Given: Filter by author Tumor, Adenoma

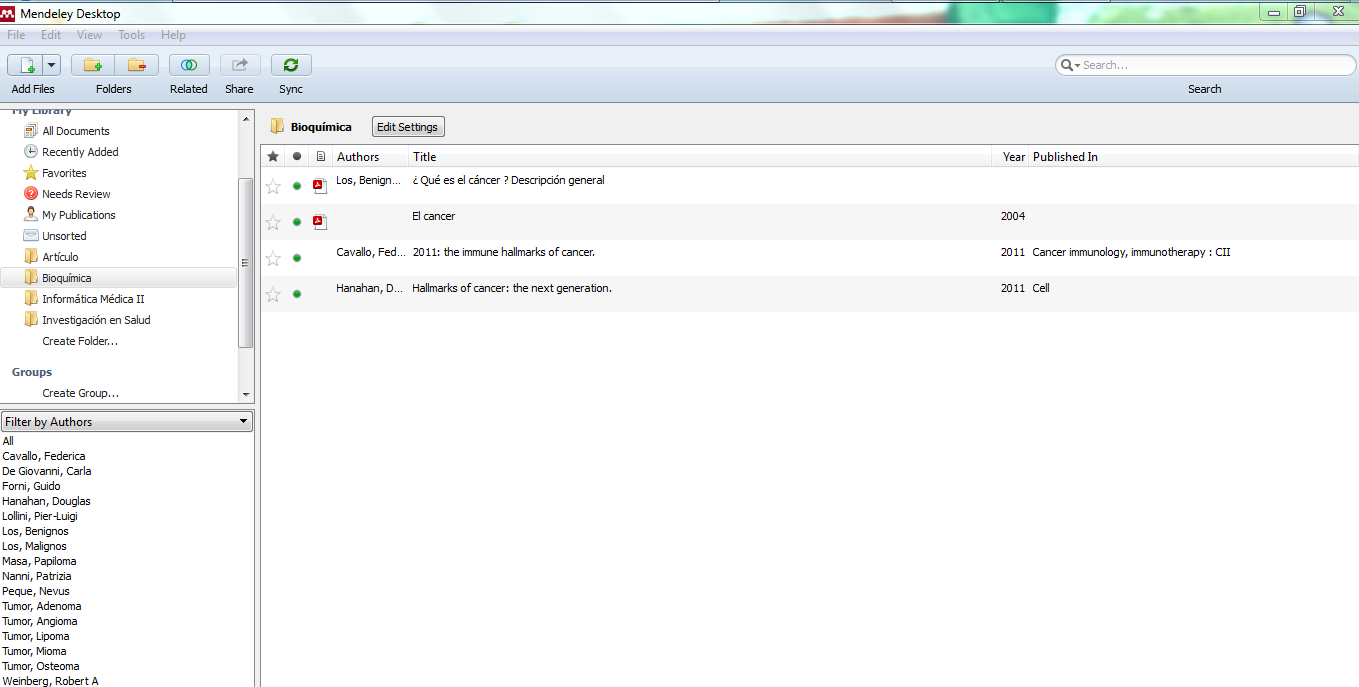Looking at the screenshot, I should (42, 606).
